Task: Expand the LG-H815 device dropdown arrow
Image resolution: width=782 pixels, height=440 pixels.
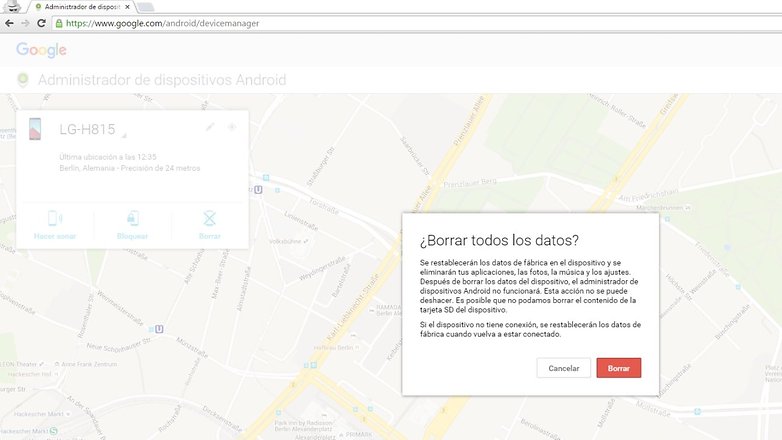Action: (124, 135)
